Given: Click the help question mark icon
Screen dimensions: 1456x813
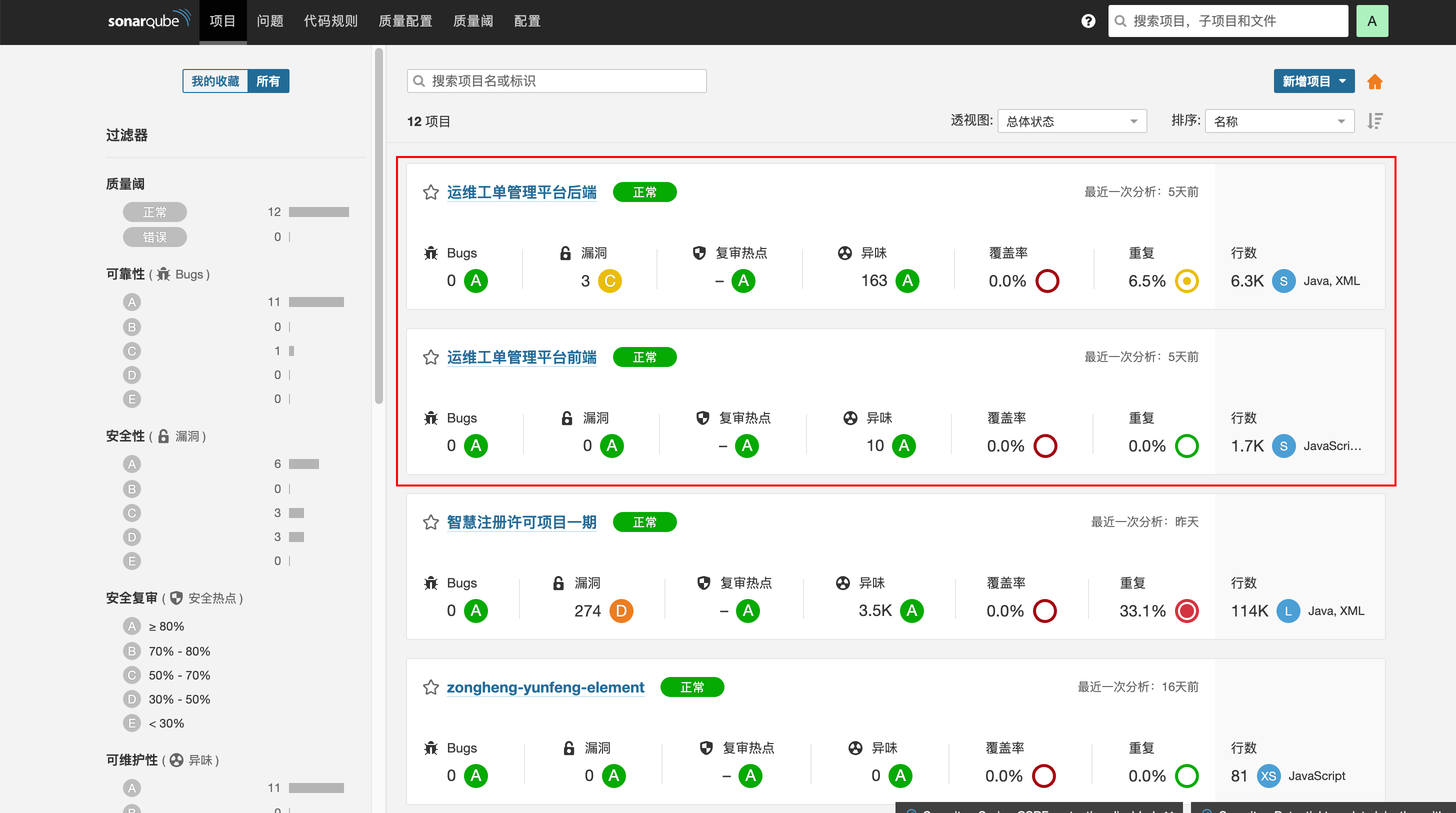Looking at the screenshot, I should 1088,21.
